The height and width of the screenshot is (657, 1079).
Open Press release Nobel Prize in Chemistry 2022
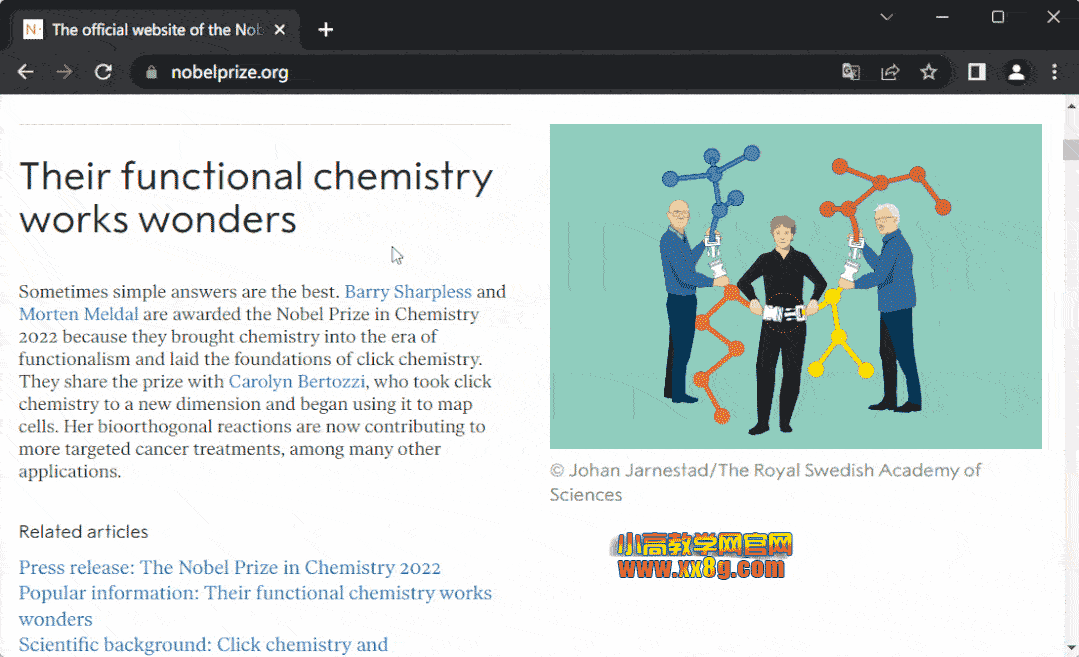tap(229, 568)
